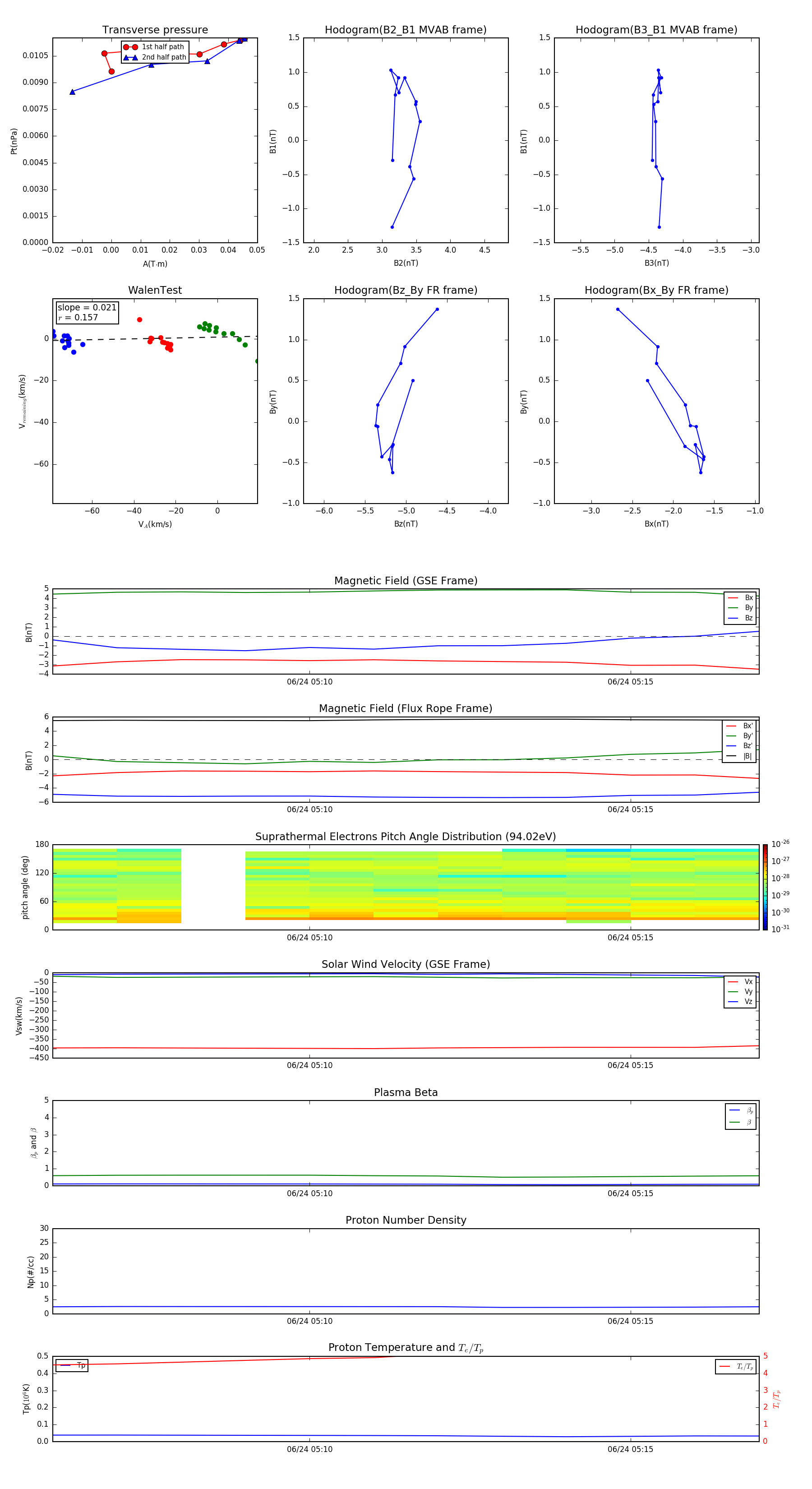The image size is (812, 1489).
Task: Click the 'Solar Wind Velocity (GSE Frame)' title
Action: [406, 964]
